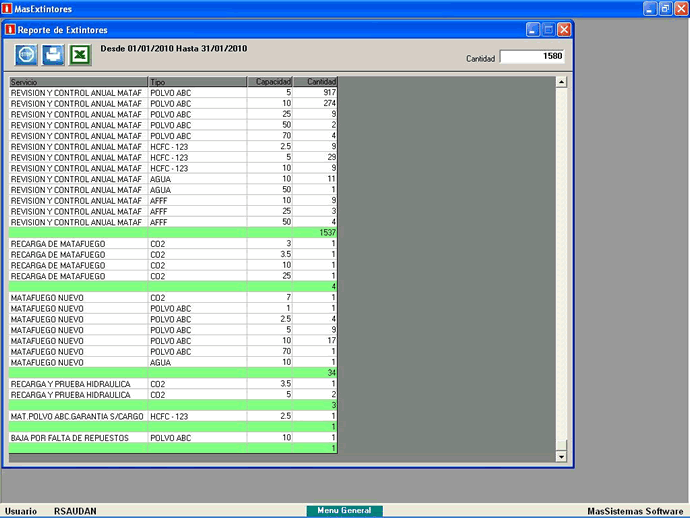This screenshot has width=690, height=518.
Task: Click quantity 17 in MATAFUEGO NUEVO row
Action: (315, 341)
